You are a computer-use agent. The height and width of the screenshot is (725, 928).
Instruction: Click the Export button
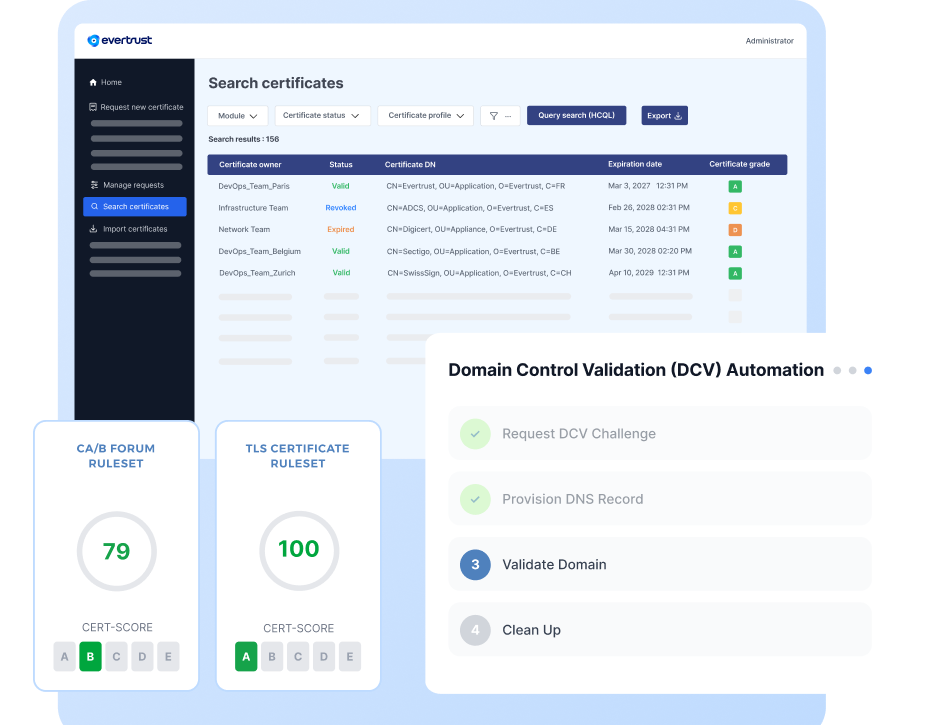click(x=665, y=115)
